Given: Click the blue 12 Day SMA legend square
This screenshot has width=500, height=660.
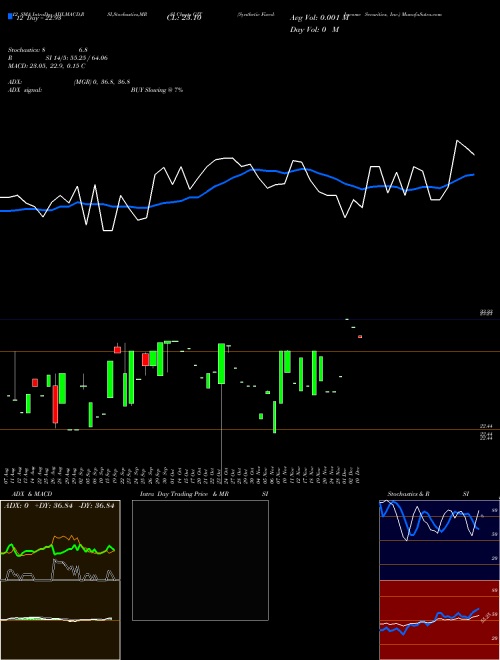Looking at the screenshot, I should [10, 17].
